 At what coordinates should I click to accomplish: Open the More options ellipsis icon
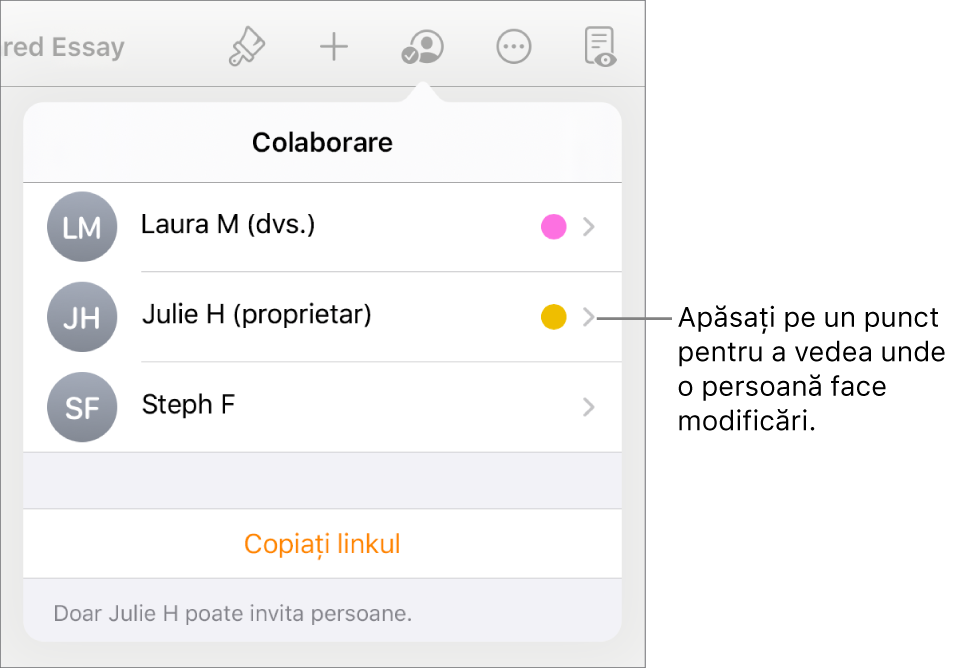[513, 46]
